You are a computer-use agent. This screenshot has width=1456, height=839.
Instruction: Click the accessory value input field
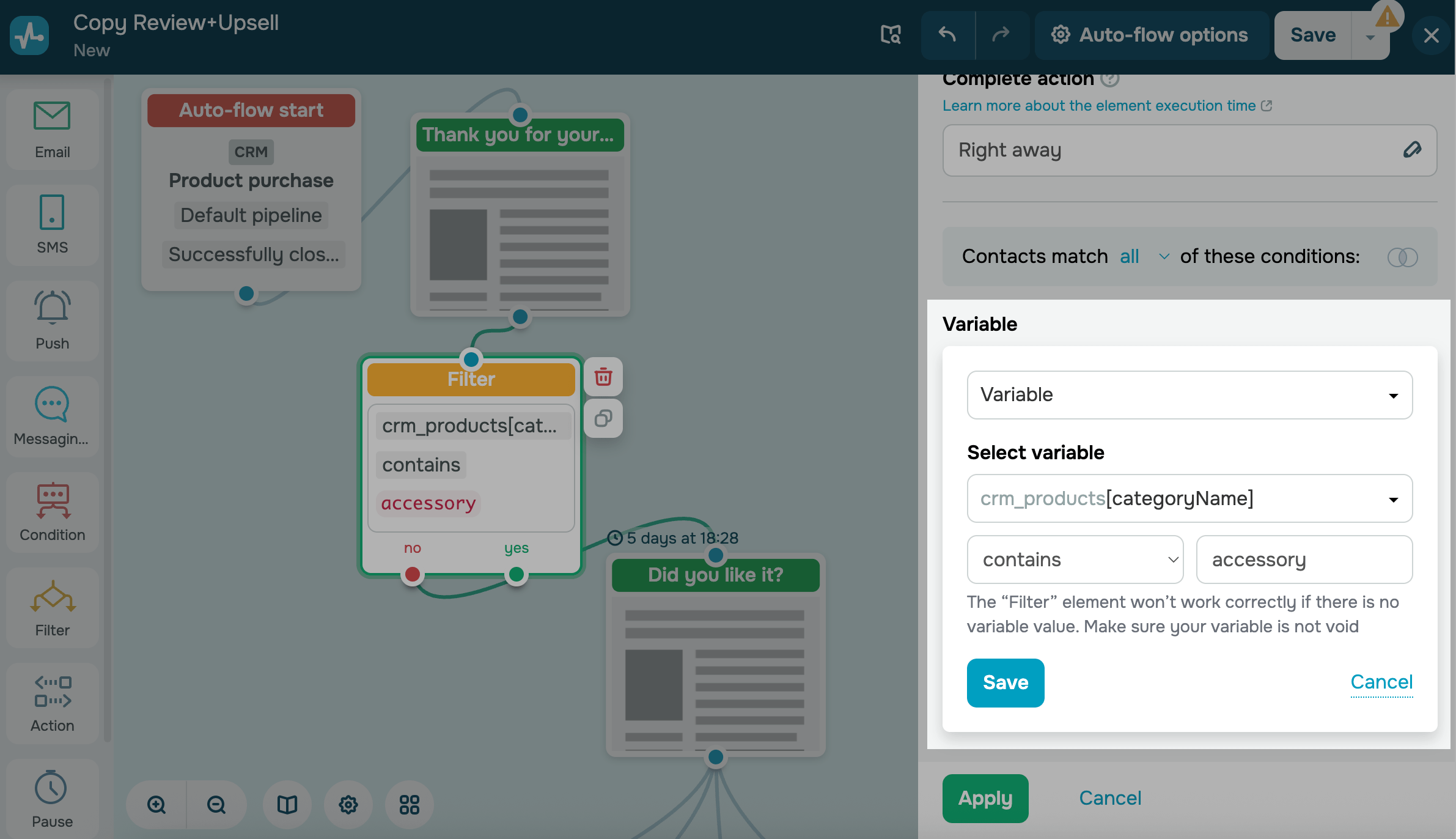1304,560
